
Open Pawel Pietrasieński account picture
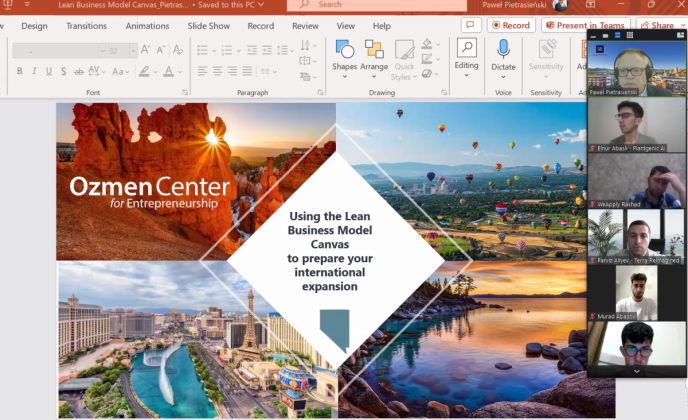[x=560, y=5]
